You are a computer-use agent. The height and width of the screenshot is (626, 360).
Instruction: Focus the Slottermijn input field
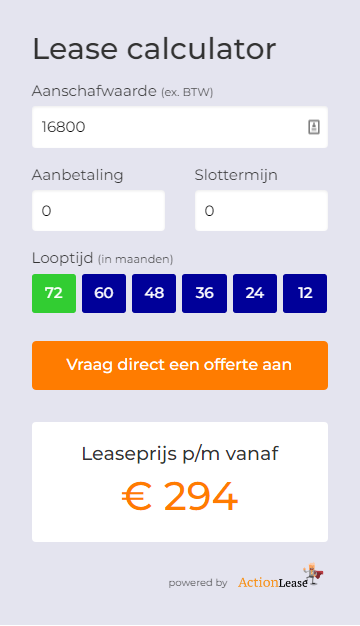tap(261, 210)
